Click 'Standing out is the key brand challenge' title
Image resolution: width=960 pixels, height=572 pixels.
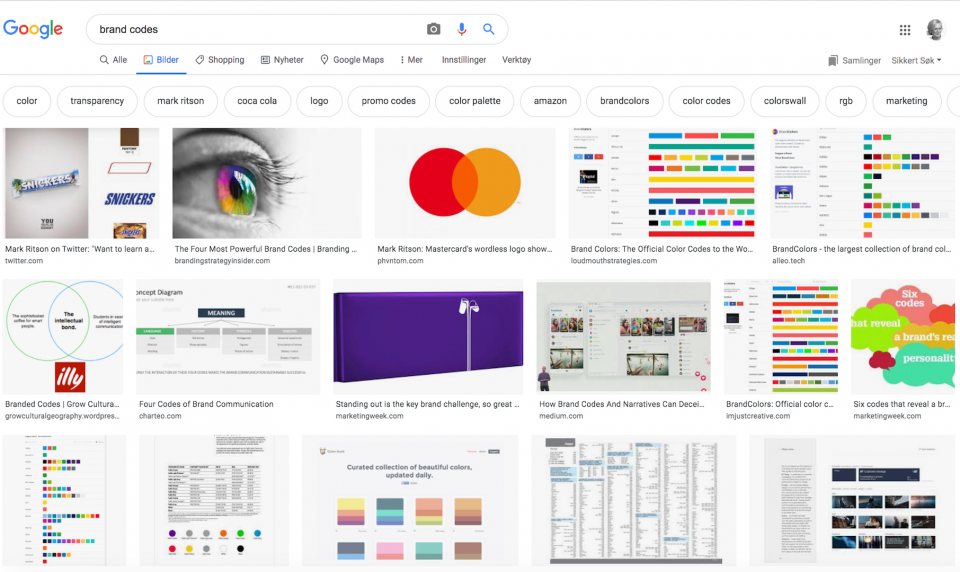(427, 404)
